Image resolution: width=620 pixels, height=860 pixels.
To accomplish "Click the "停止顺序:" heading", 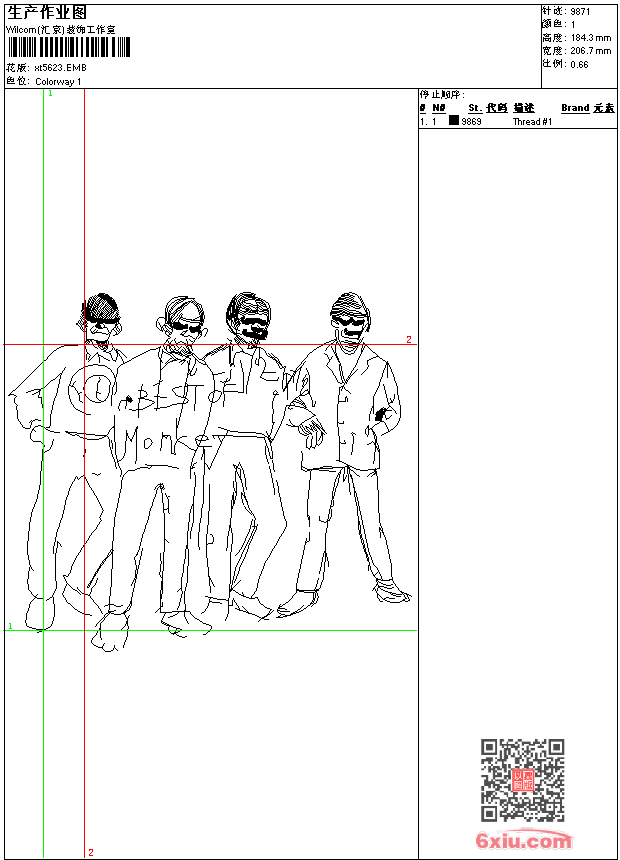I will coord(442,95).
